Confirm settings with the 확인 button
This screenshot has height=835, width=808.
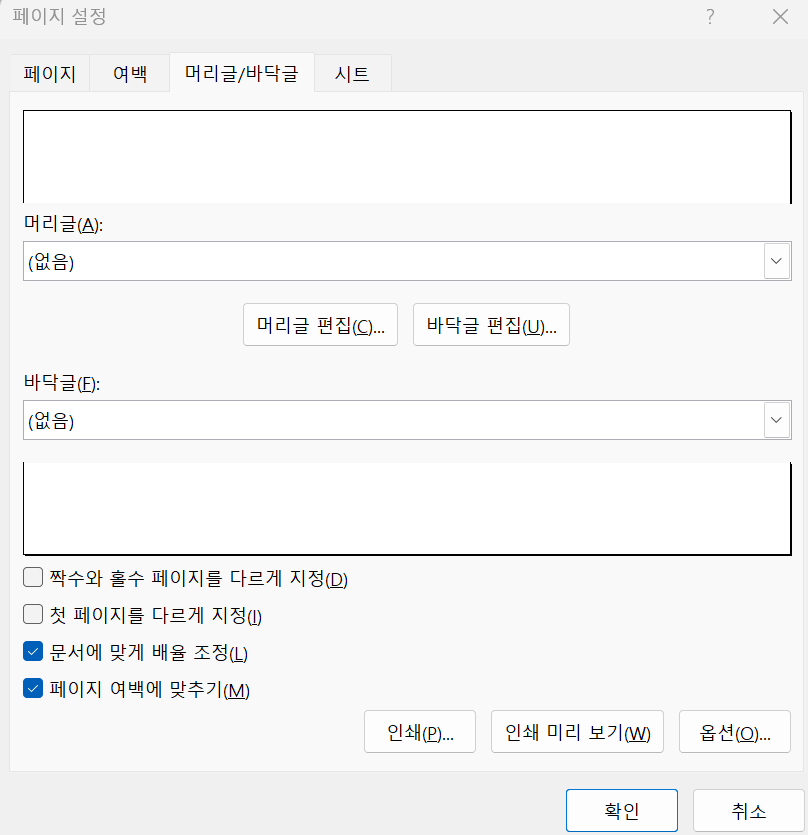(x=621, y=810)
